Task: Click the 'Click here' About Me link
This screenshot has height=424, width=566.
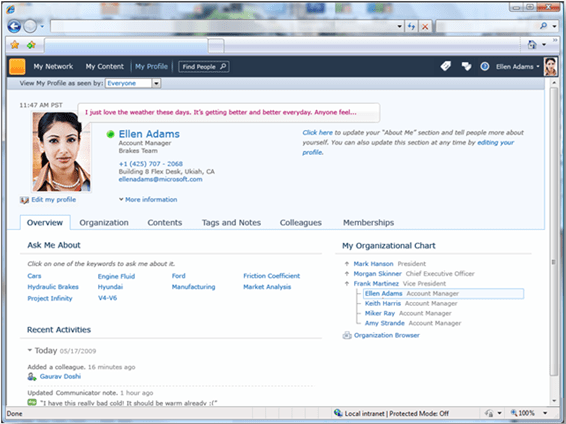Action: point(317,132)
